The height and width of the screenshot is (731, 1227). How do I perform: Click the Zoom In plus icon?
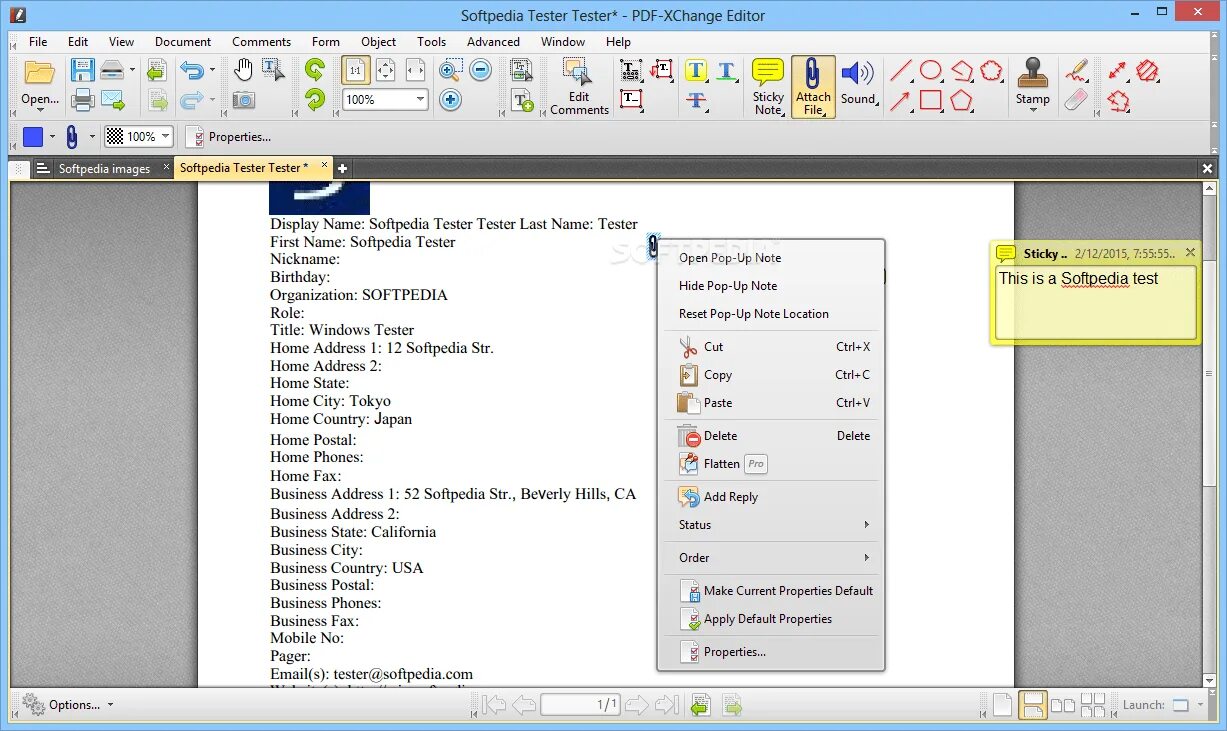click(450, 100)
